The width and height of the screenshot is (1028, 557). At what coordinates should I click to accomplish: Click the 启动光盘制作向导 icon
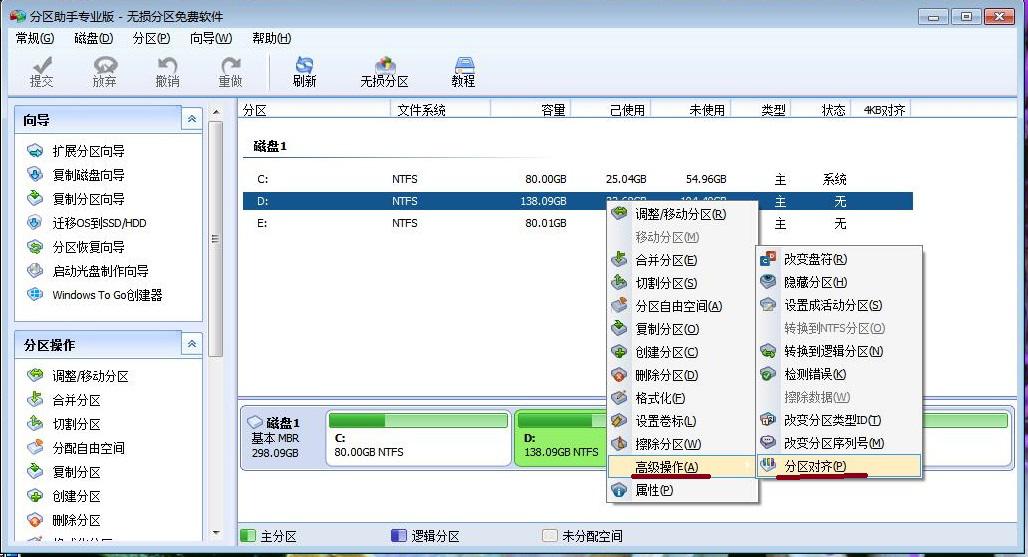pos(35,271)
